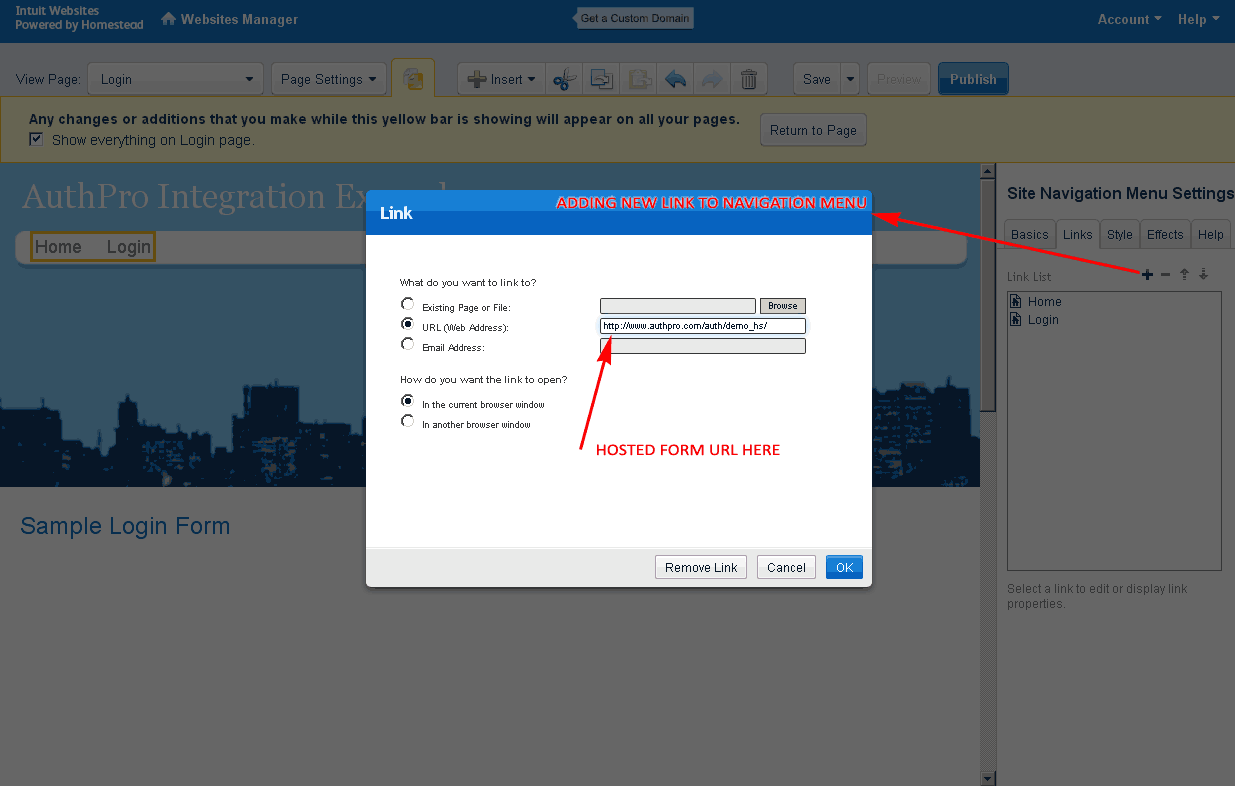The height and width of the screenshot is (786, 1235).
Task: Click the Websites Manager link
Action: 239,19
